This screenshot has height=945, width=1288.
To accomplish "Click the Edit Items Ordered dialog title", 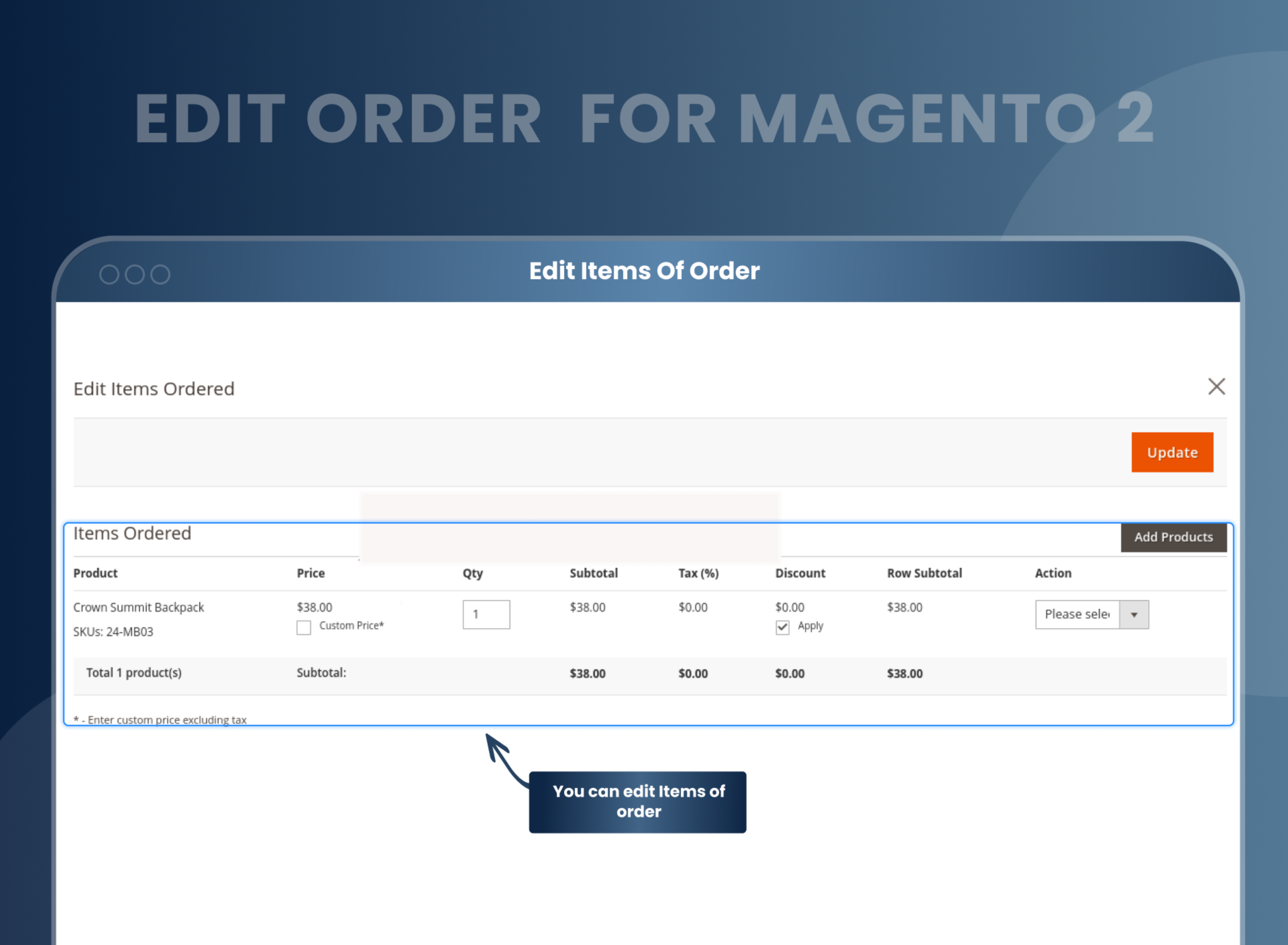I will point(154,389).
